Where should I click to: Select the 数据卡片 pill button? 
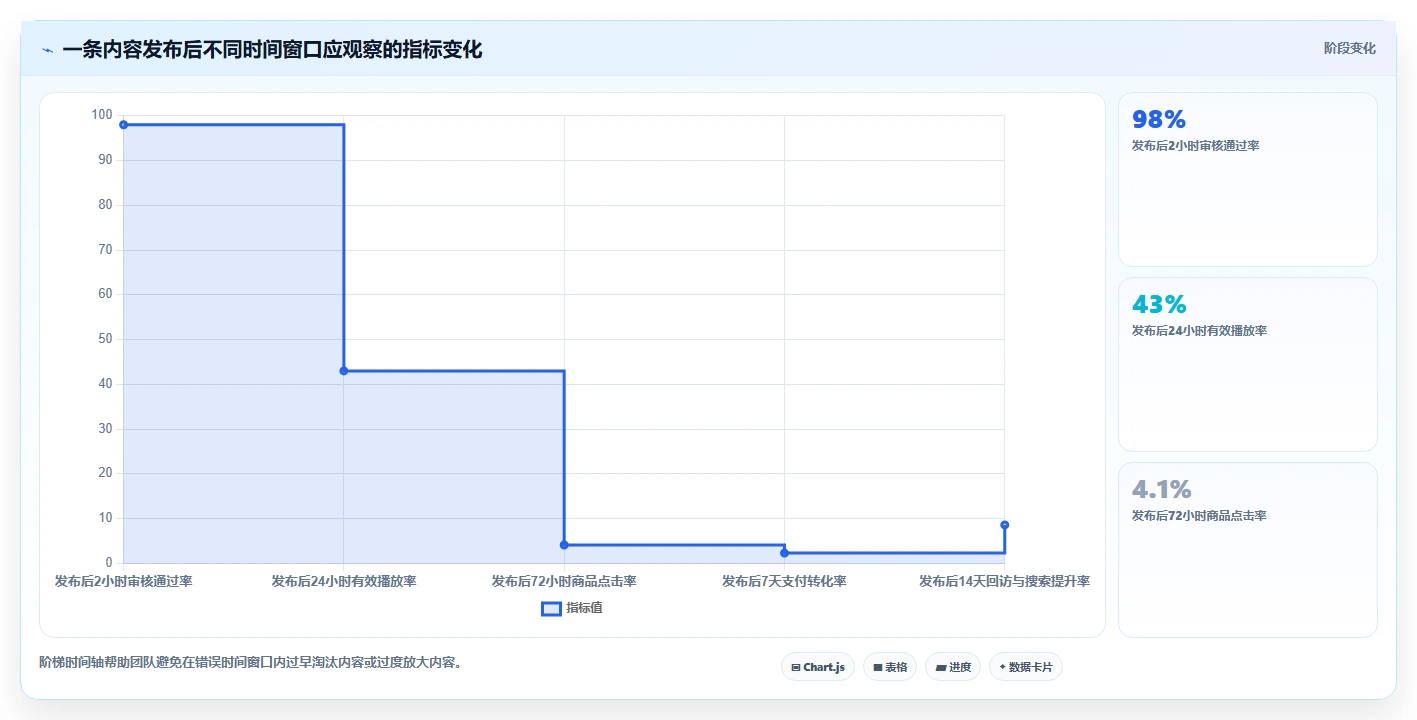click(1025, 667)
